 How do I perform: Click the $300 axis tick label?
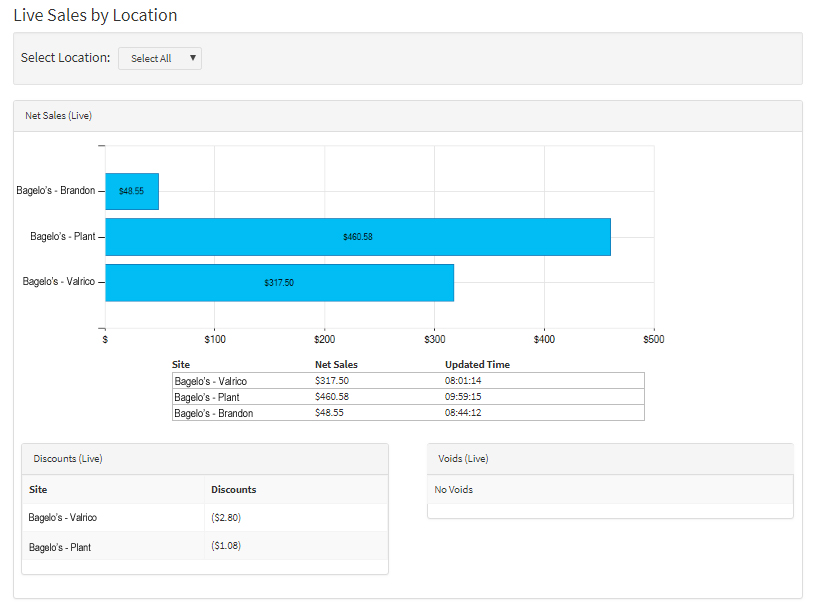pos(435,340)
